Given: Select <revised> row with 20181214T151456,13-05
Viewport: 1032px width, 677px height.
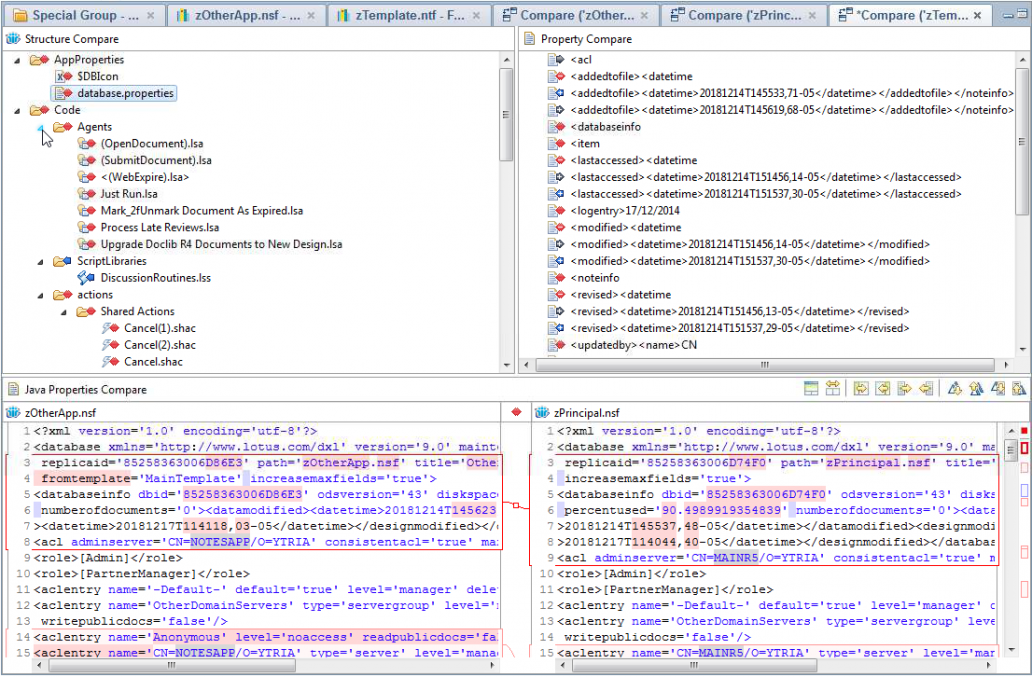Looking at the screenshot, I should point(740,311).
